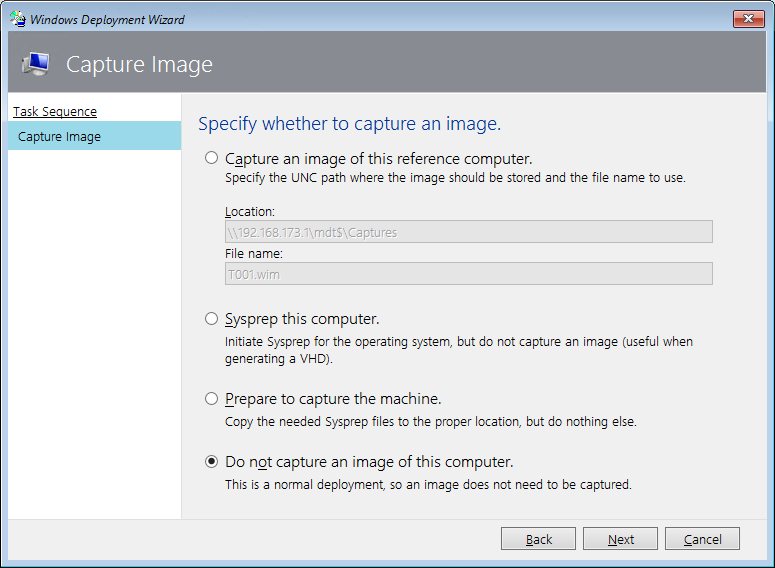Close the Windows Deployment Wizard window
Viewport: 775px width, 568px height.
(748, 19)
